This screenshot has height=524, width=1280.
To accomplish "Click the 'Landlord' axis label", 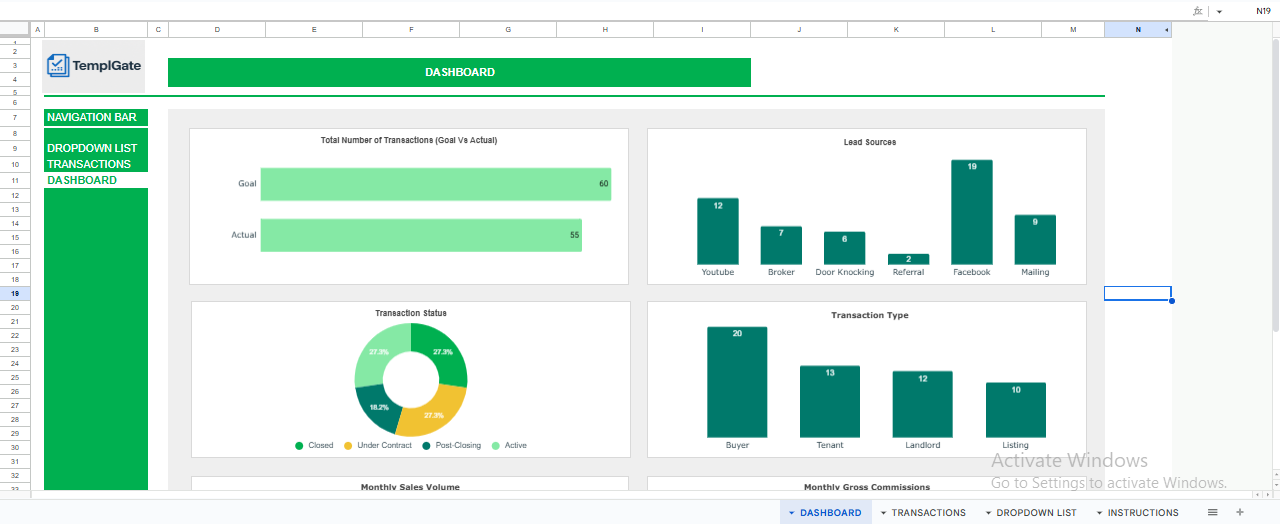I will 922,445.
